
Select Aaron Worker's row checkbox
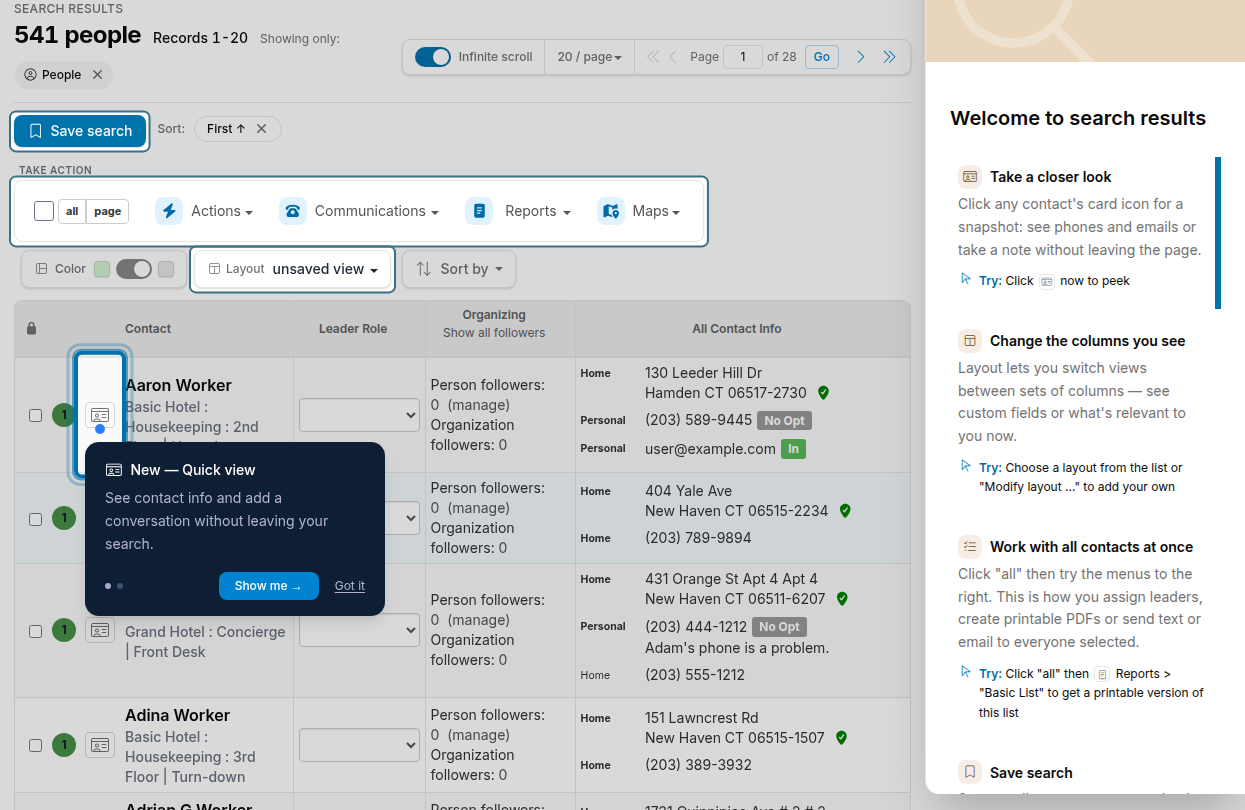coord(35,415)
